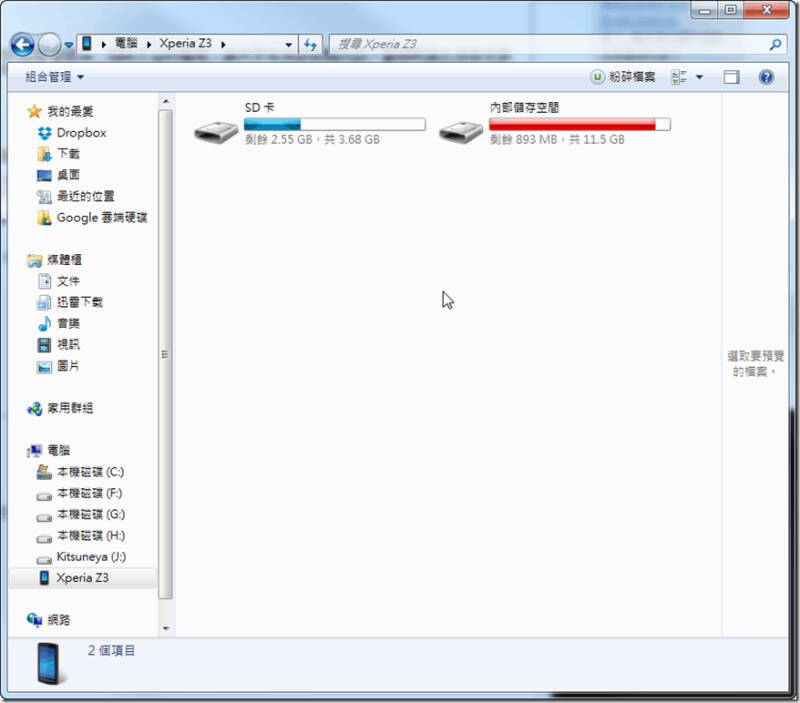800x703 pixels.
Task: Select Xperia Z3 device in navigation pane
Action: [x=83, y=578]
